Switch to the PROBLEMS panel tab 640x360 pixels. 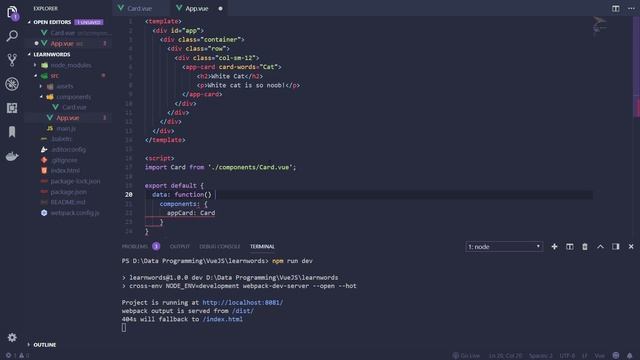point(135,247)
